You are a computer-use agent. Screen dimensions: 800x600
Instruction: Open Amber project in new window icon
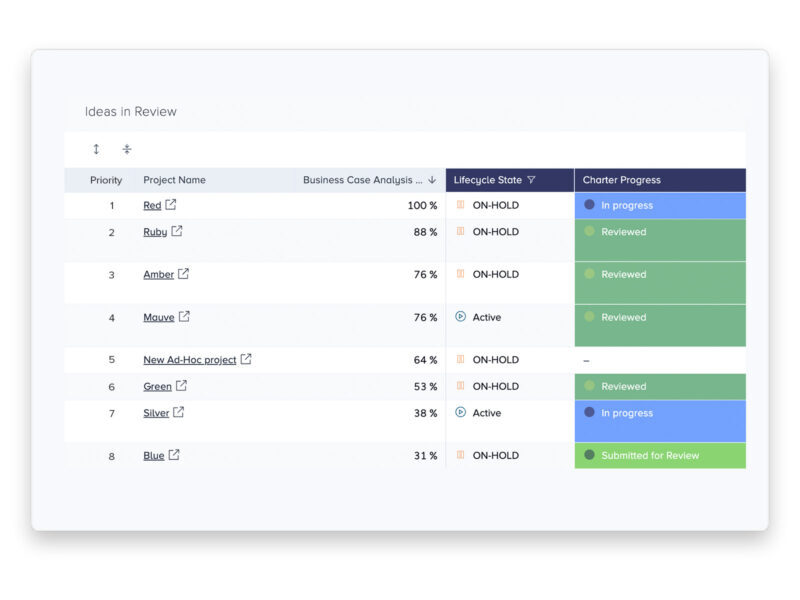click(x=183, y=274)
